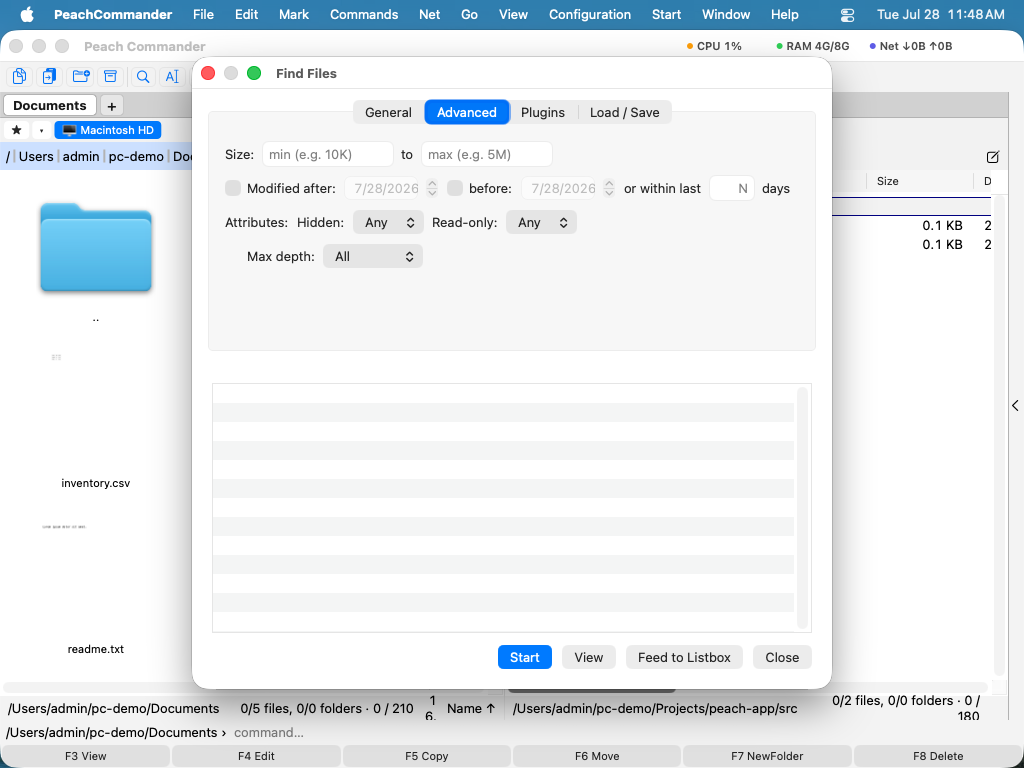Image resolution: width=1024 pixels, height=768 pixels.
Task: Click the pc-demo path segment
Action: 136,156
